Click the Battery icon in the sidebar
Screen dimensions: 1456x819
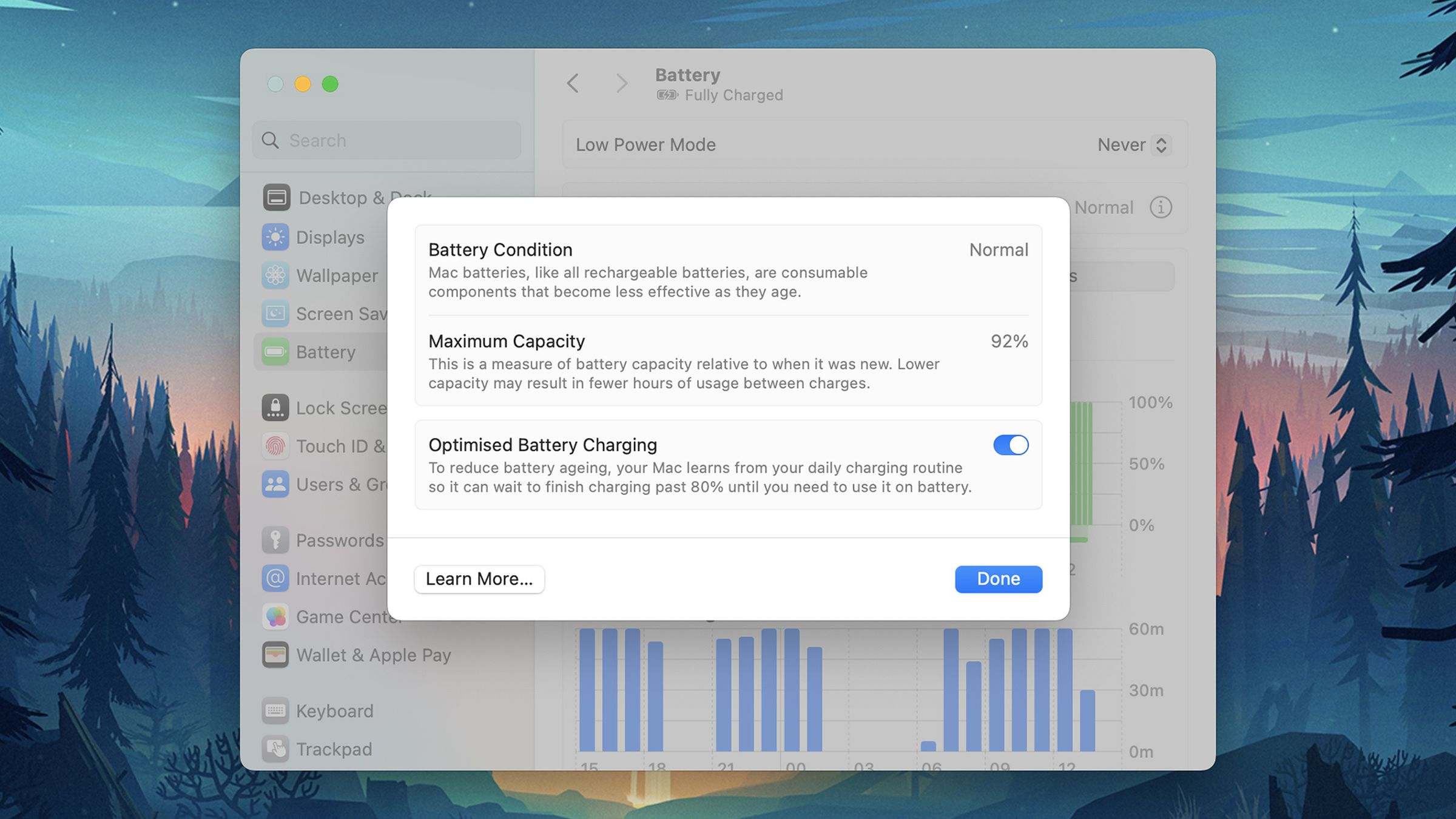[276, 352]
